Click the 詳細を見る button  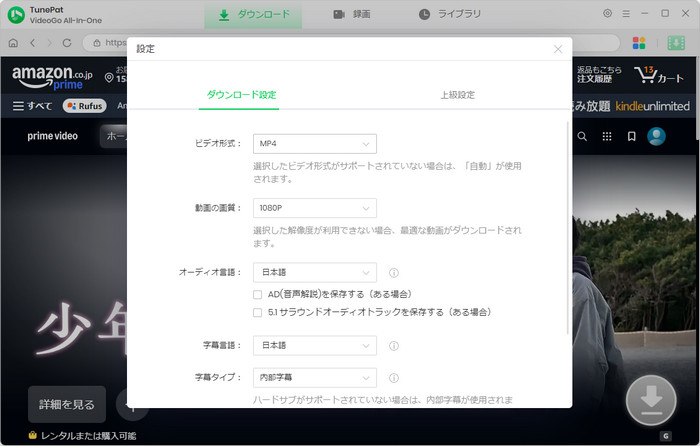pos(67,404)
